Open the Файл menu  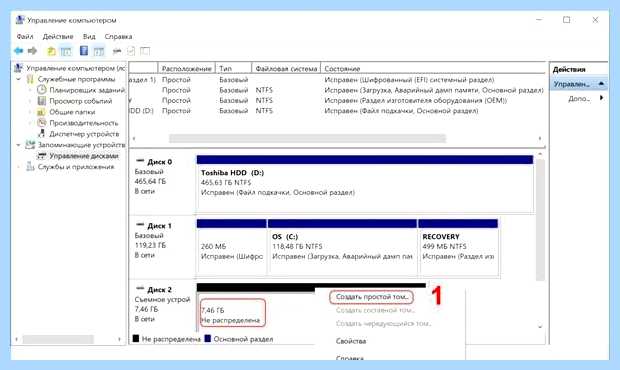point(25,36)
